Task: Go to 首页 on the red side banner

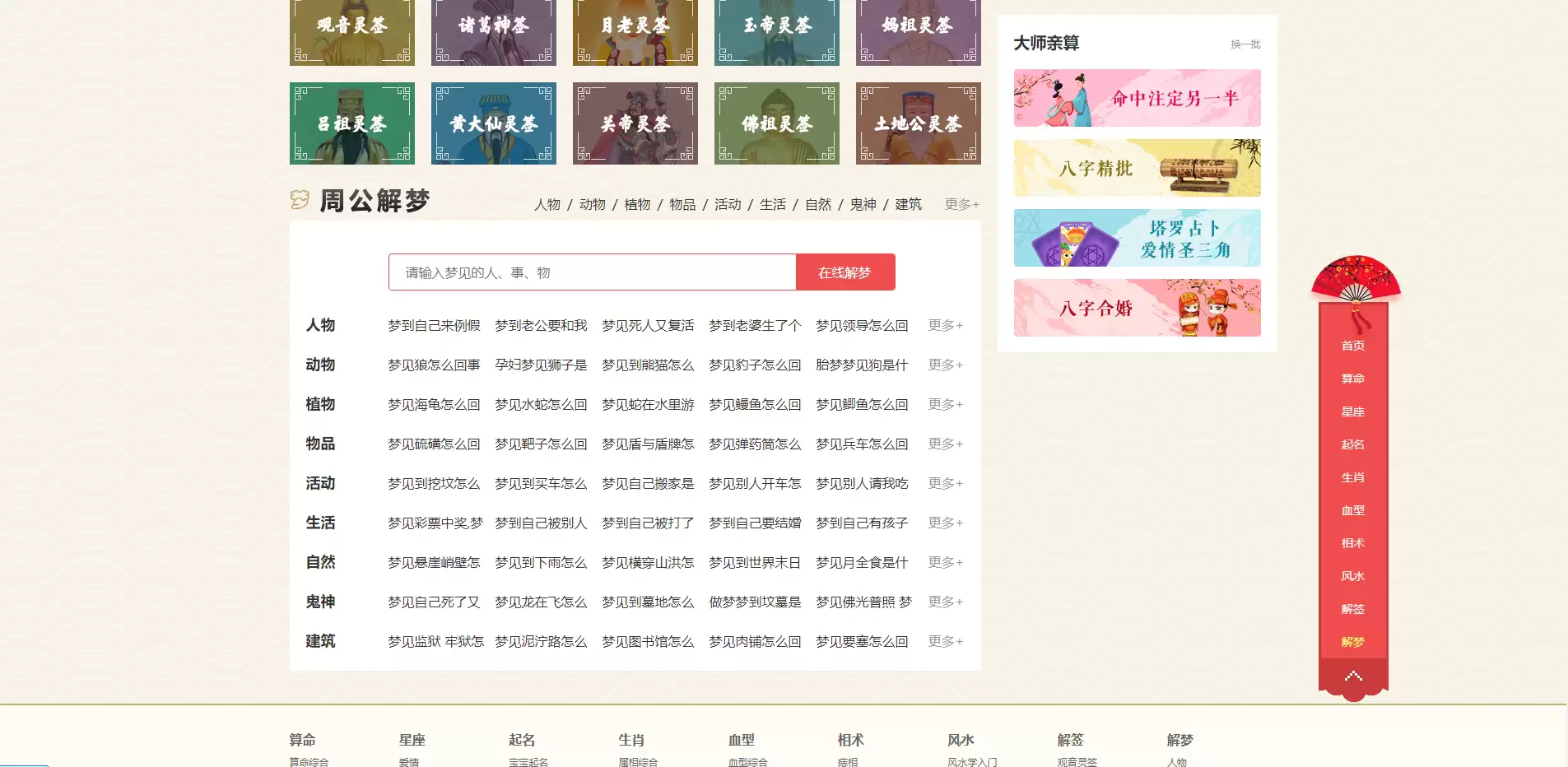Action: (x=1353, y=346)
